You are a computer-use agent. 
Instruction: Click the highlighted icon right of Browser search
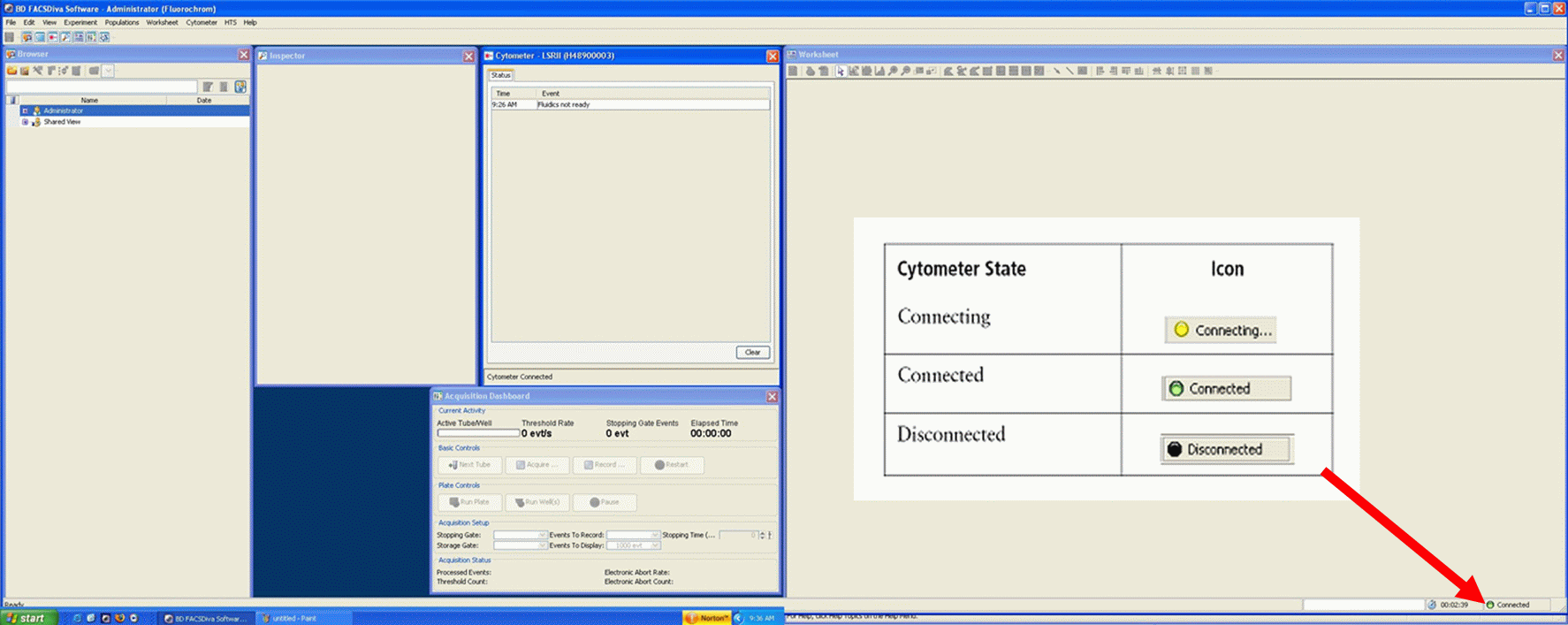click(x=240, y=87)
